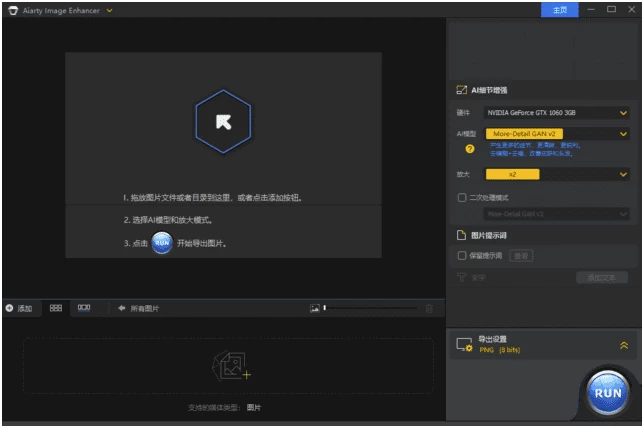This screenshot has width=643, height=429.
Task: Click the thumbnail size image icon
Action: tap(314, 309)
